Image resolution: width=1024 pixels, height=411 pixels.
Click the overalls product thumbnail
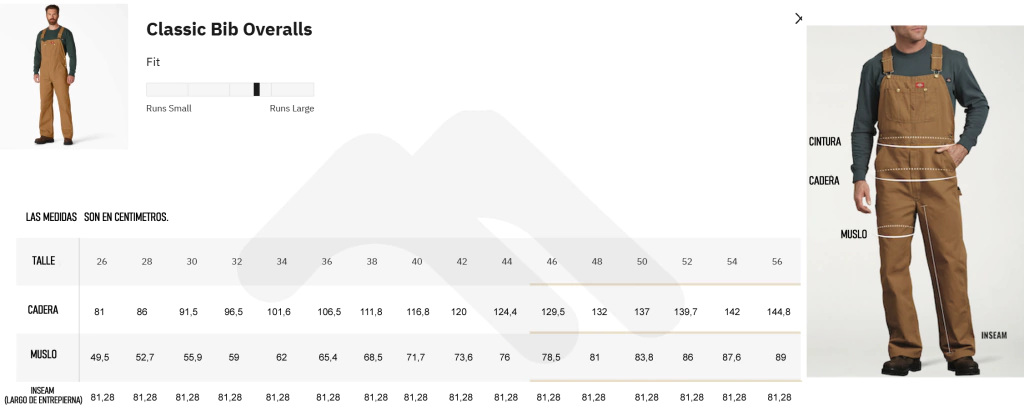click(x=64, y=76)
